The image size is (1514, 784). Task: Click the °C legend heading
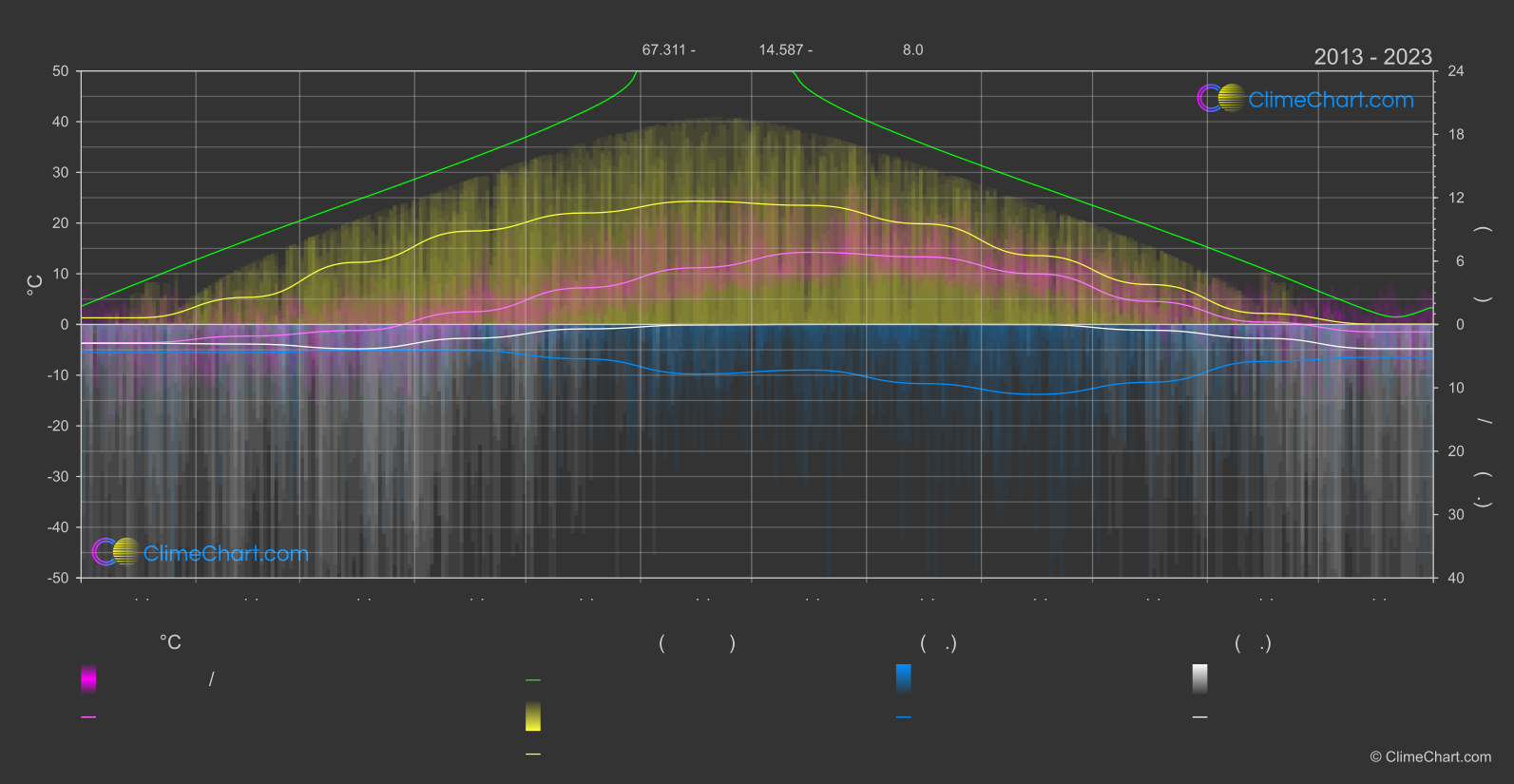(170, 642)
